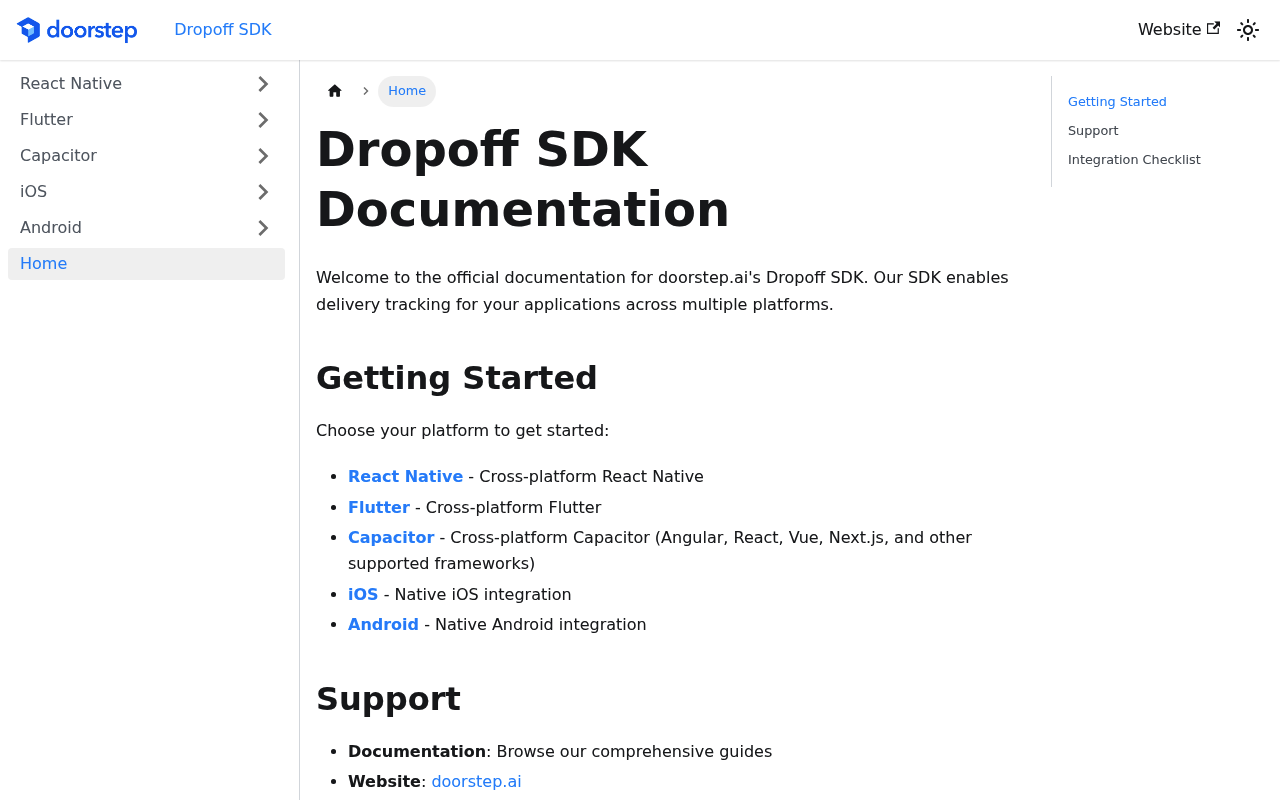Click the Home breadcrumb pill
The image size is (1280, 800).
coord(407,91)
